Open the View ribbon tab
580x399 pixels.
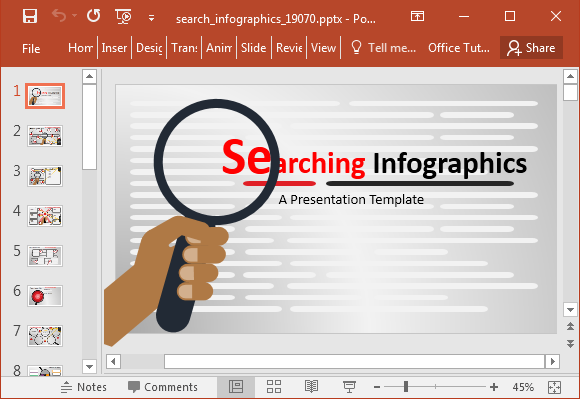(323, 48)
